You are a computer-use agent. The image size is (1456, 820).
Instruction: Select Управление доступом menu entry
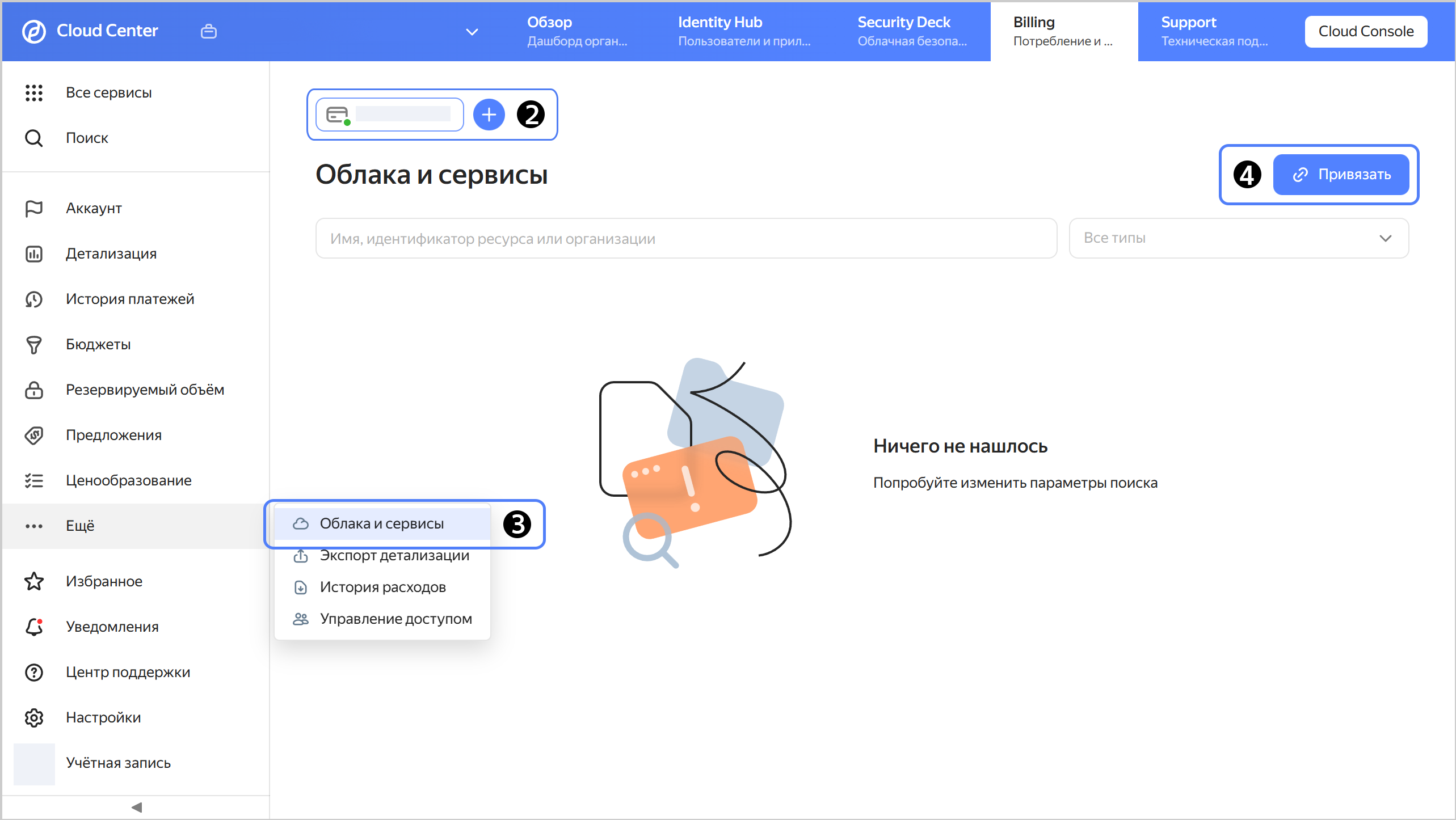point(395,619)
